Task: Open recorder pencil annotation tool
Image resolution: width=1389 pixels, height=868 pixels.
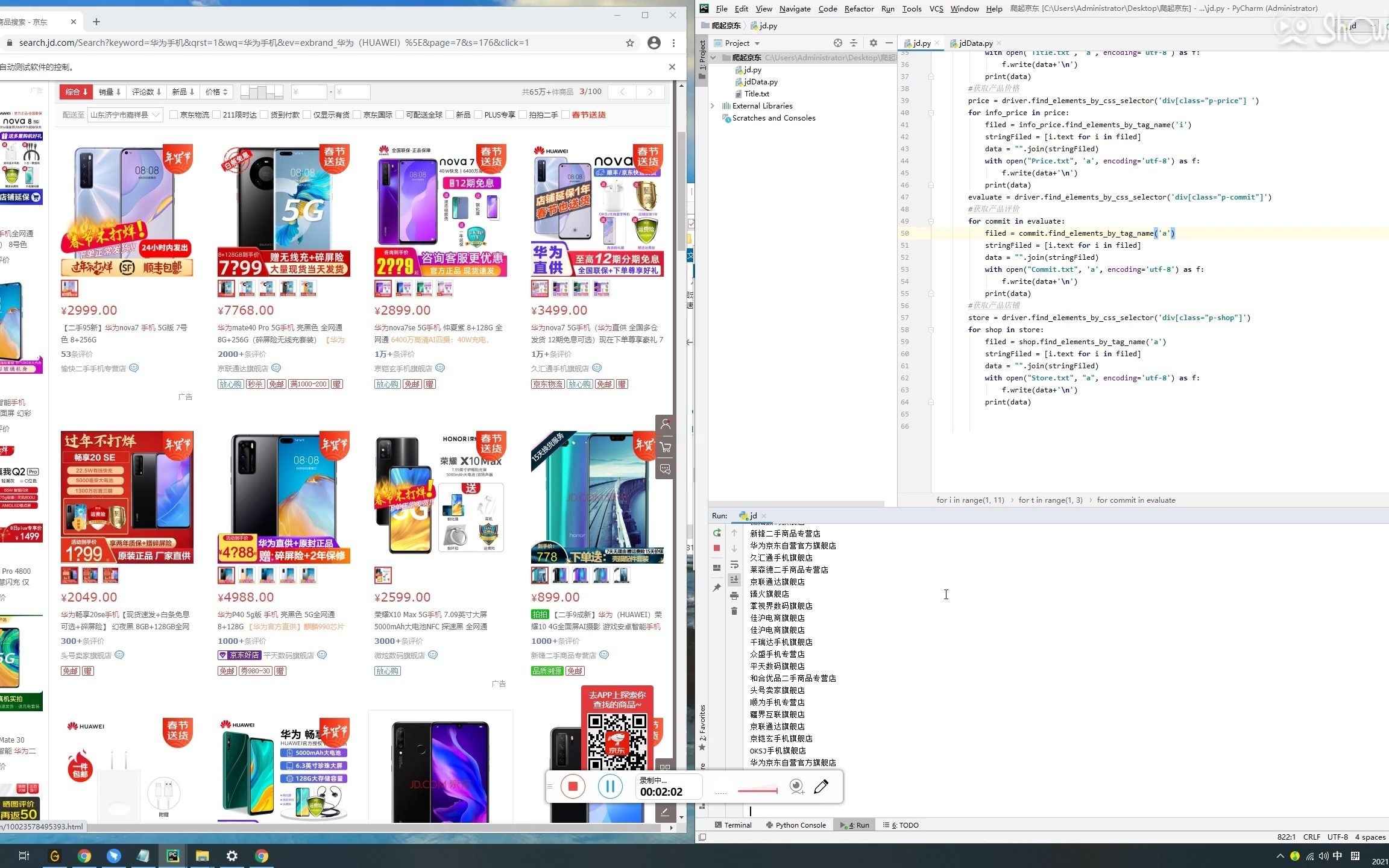Action: [821, 787]
